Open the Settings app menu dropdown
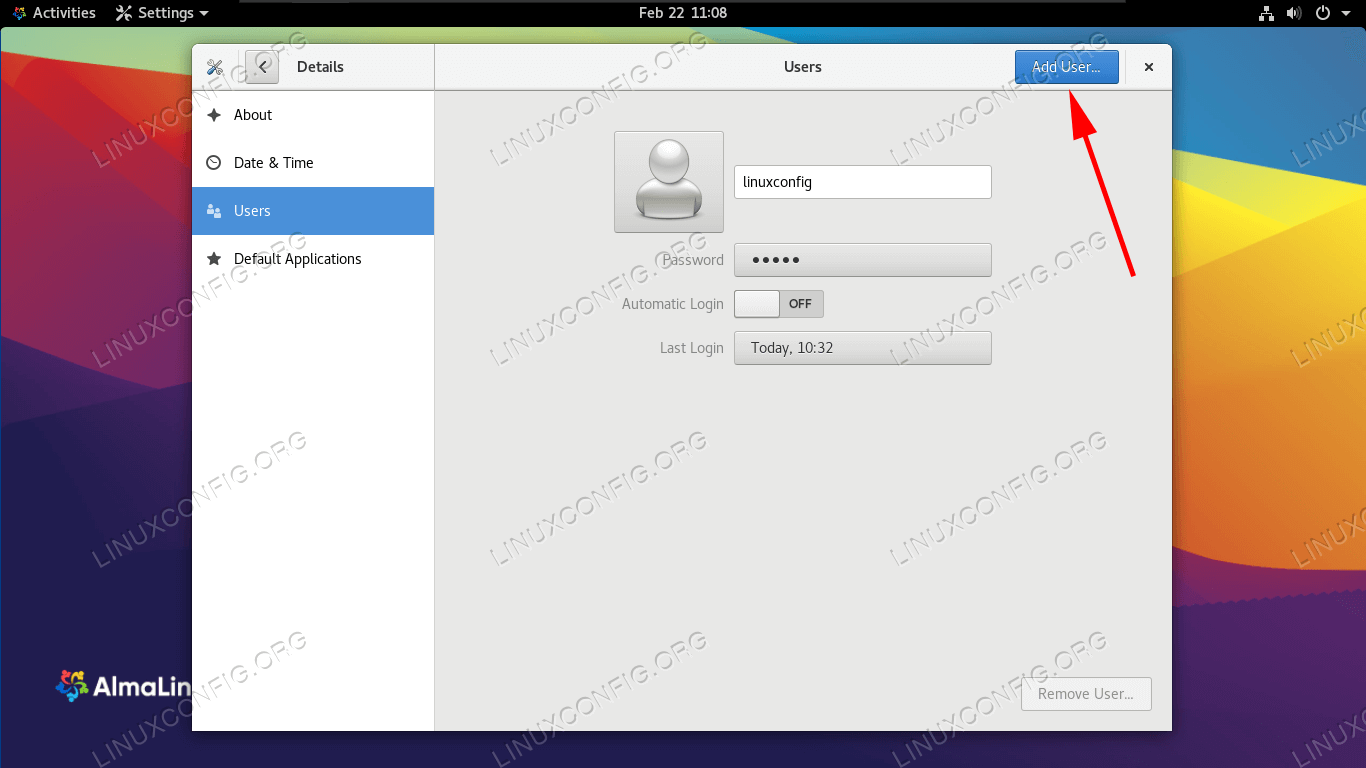Viewport: 1366px width, 768px height. 162,13
